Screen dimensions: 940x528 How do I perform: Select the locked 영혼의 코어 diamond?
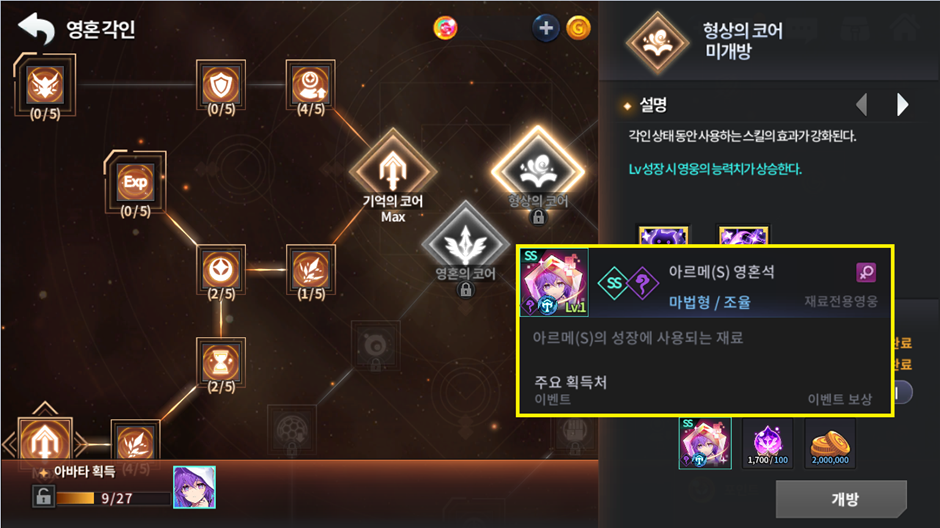(465, 244)
